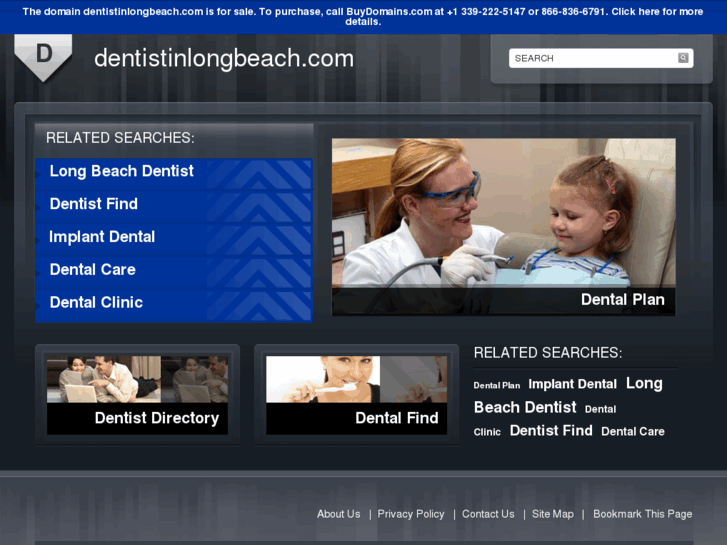Screen dimensions: 727x545
Task: Click the woman brushing teeth photo
Action: tap(357, 379)
